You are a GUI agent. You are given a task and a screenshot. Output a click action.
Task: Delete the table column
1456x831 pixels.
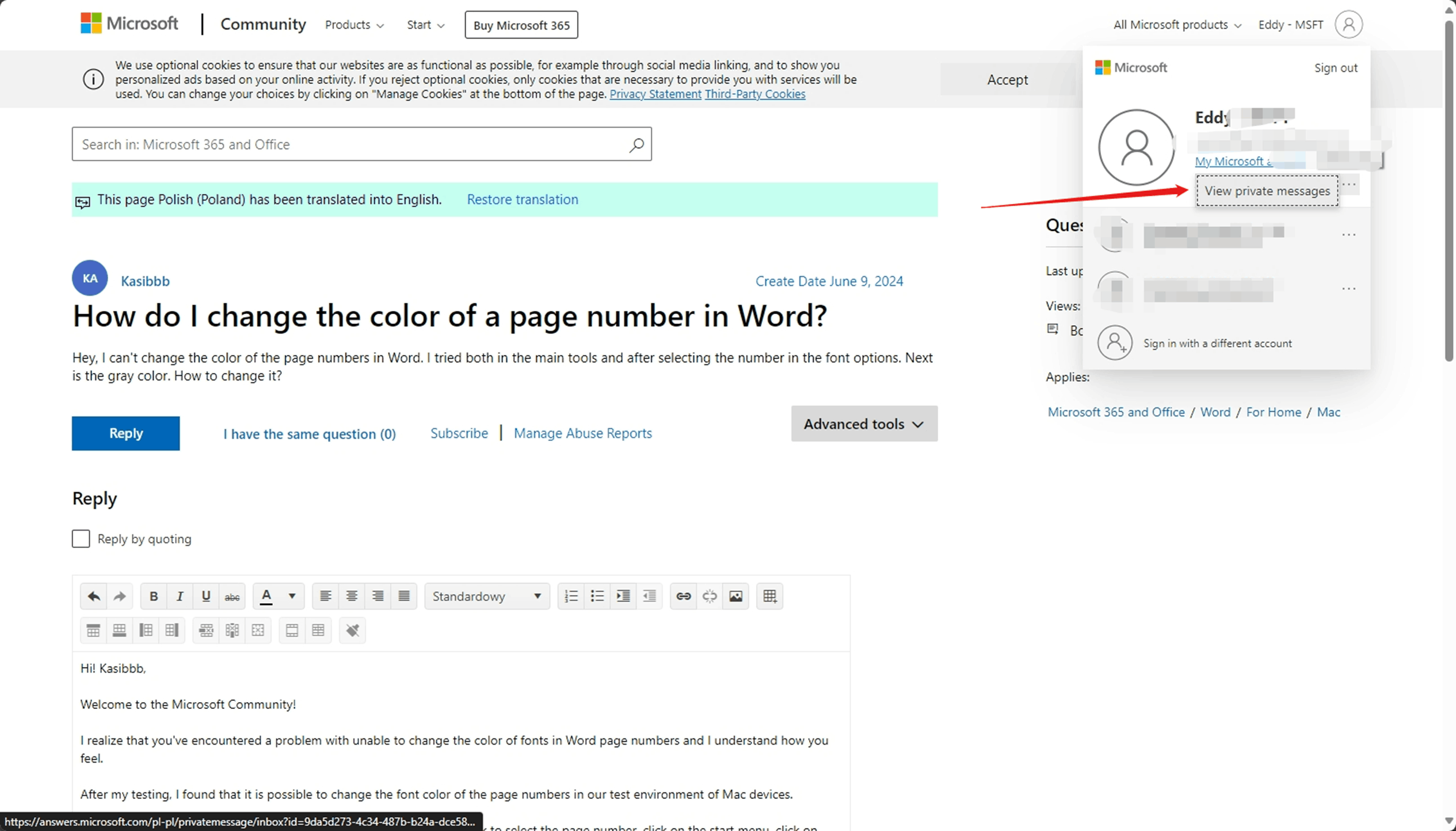pyautogui.click(x=232, y=630)
